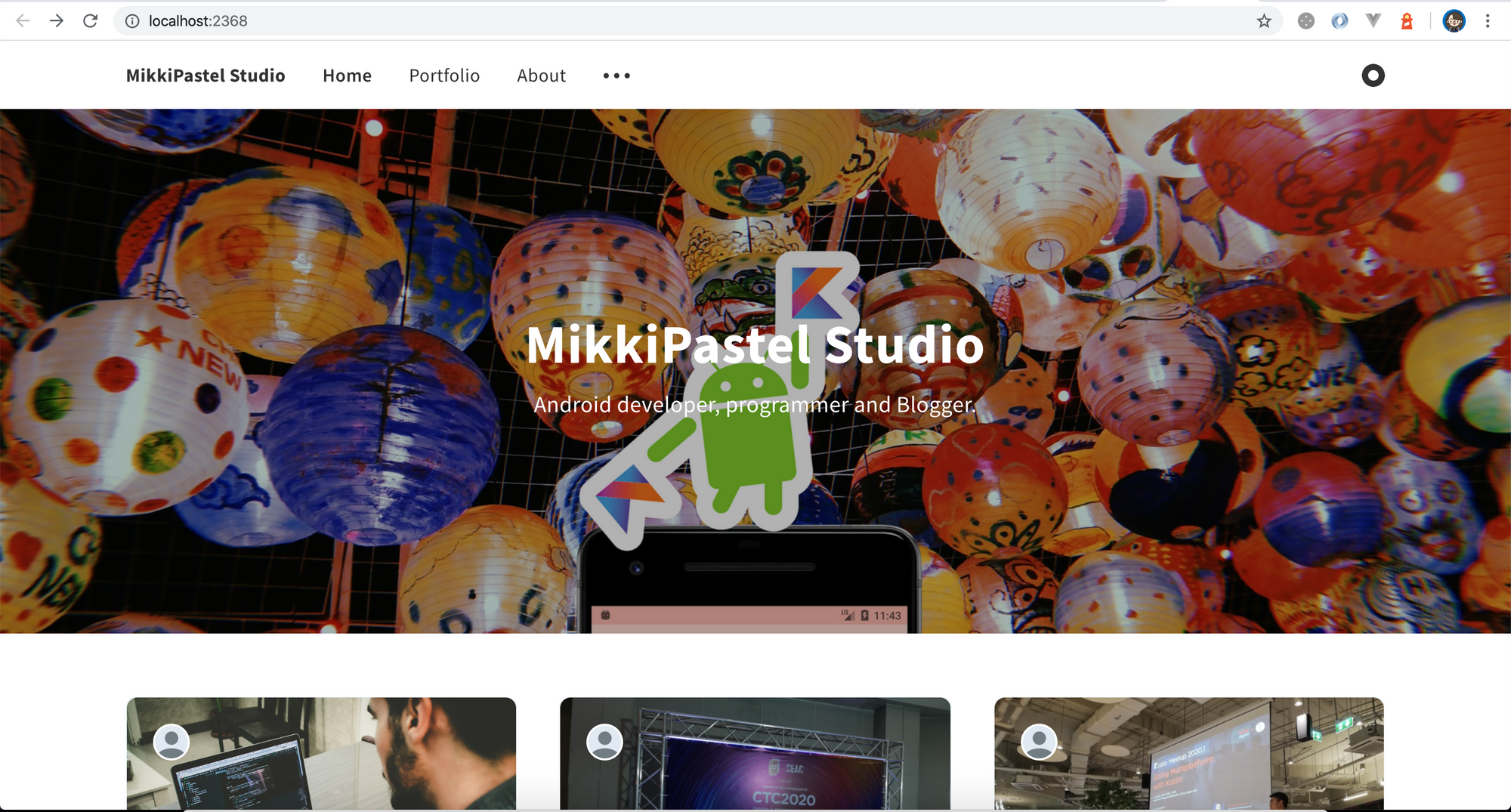Reload the localhost page
The image size is (1511, 812).
91,21
